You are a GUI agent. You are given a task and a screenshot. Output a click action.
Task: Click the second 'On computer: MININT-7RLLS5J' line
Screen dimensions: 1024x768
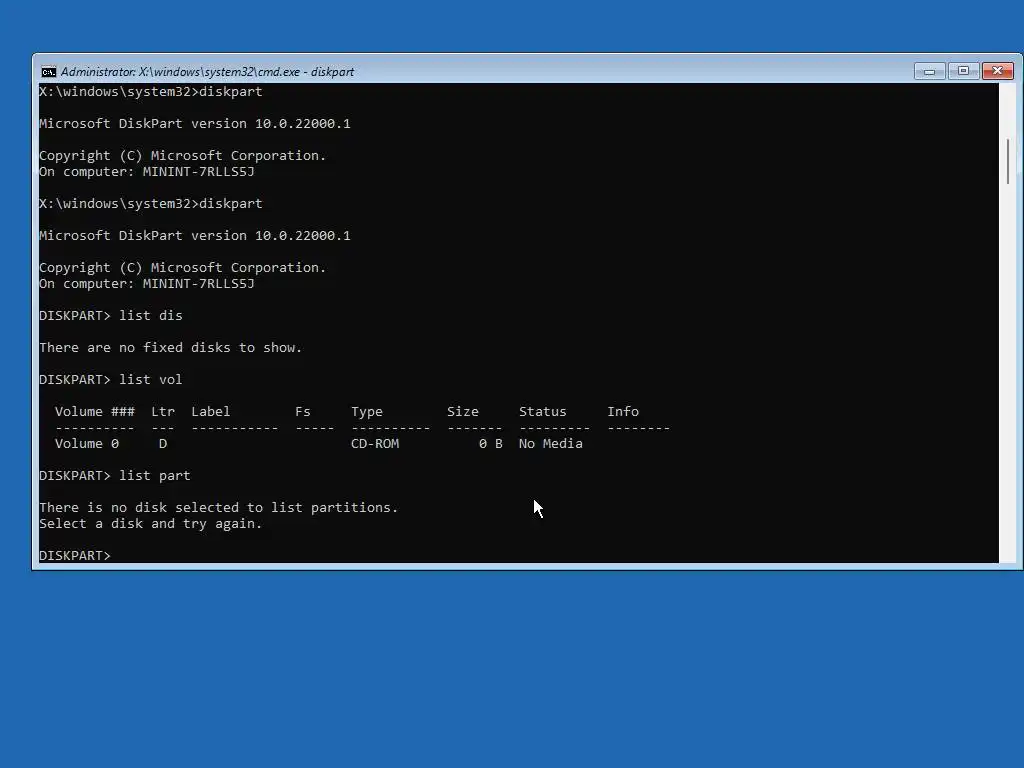(x=147, y=283)
